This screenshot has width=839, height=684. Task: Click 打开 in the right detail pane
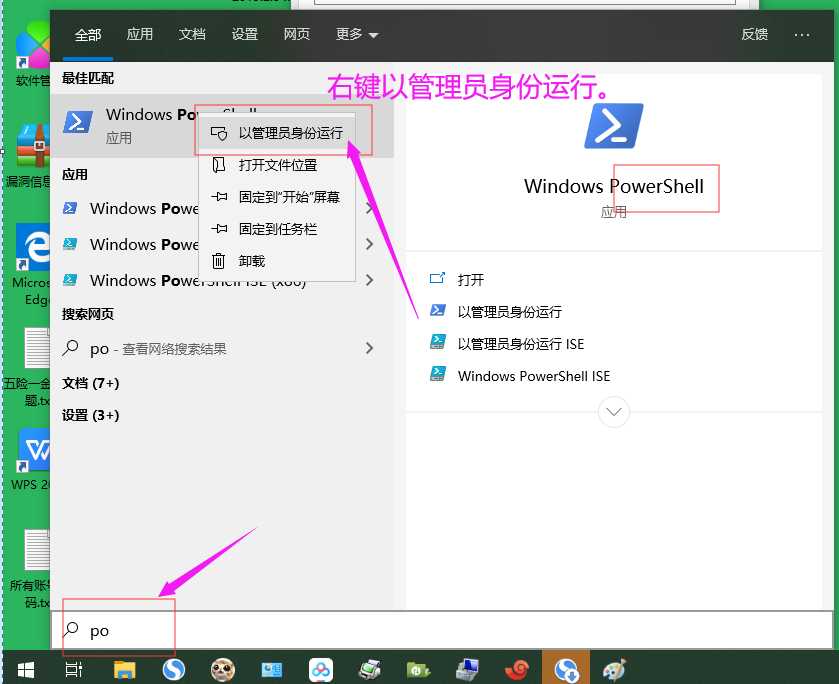pos(470,279)
